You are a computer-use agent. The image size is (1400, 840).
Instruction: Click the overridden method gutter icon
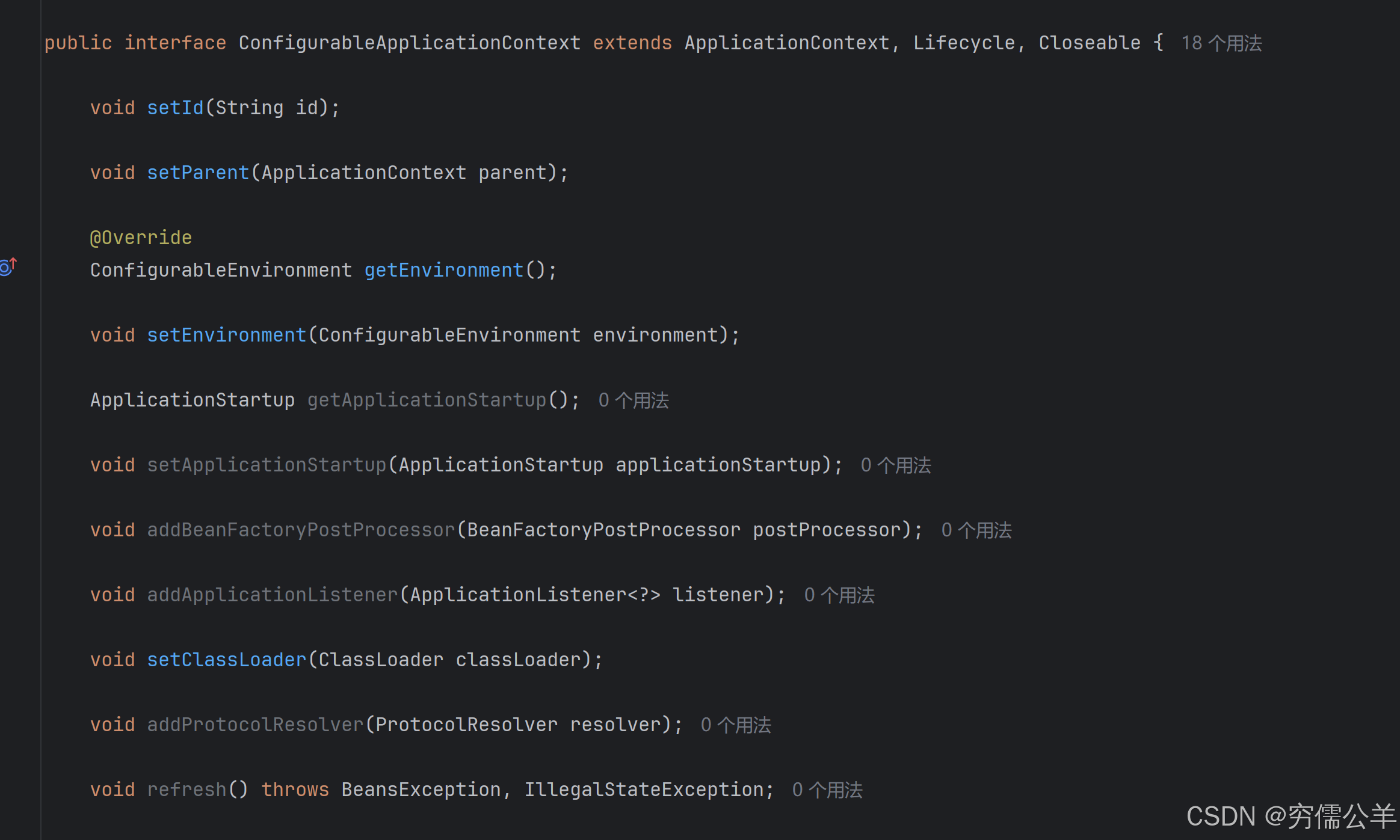pyautogui.click(x=8, y=266)
